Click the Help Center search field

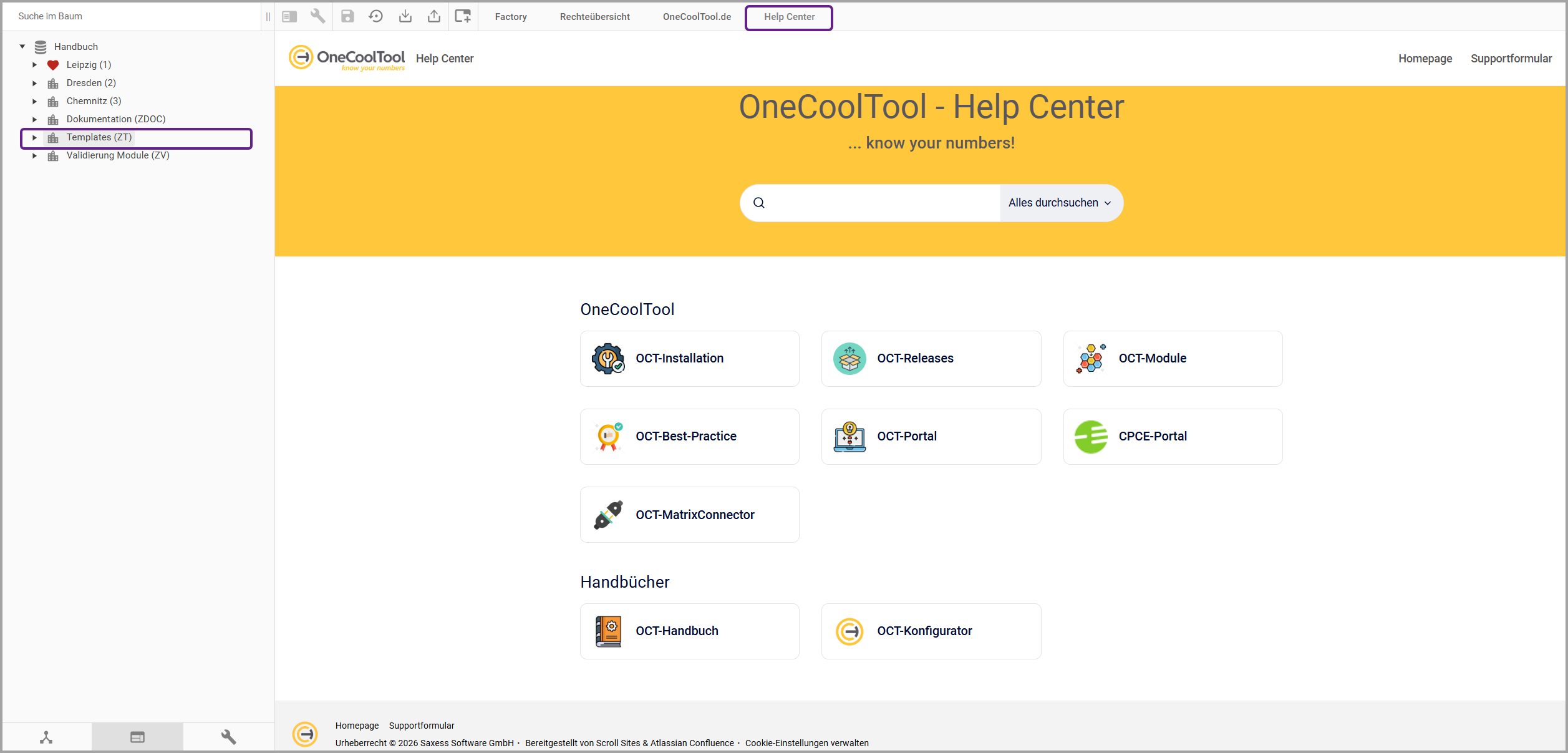coord(879,203)
